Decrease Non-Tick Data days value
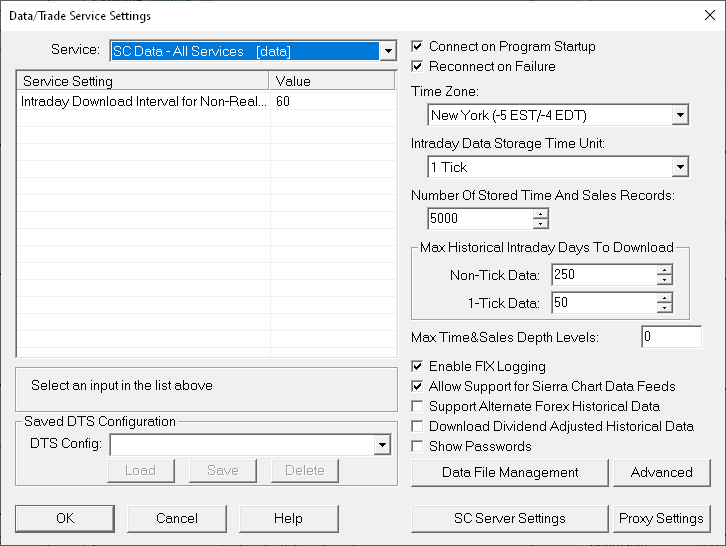Viewport: 726px width, 546px height. pos(664,280)
